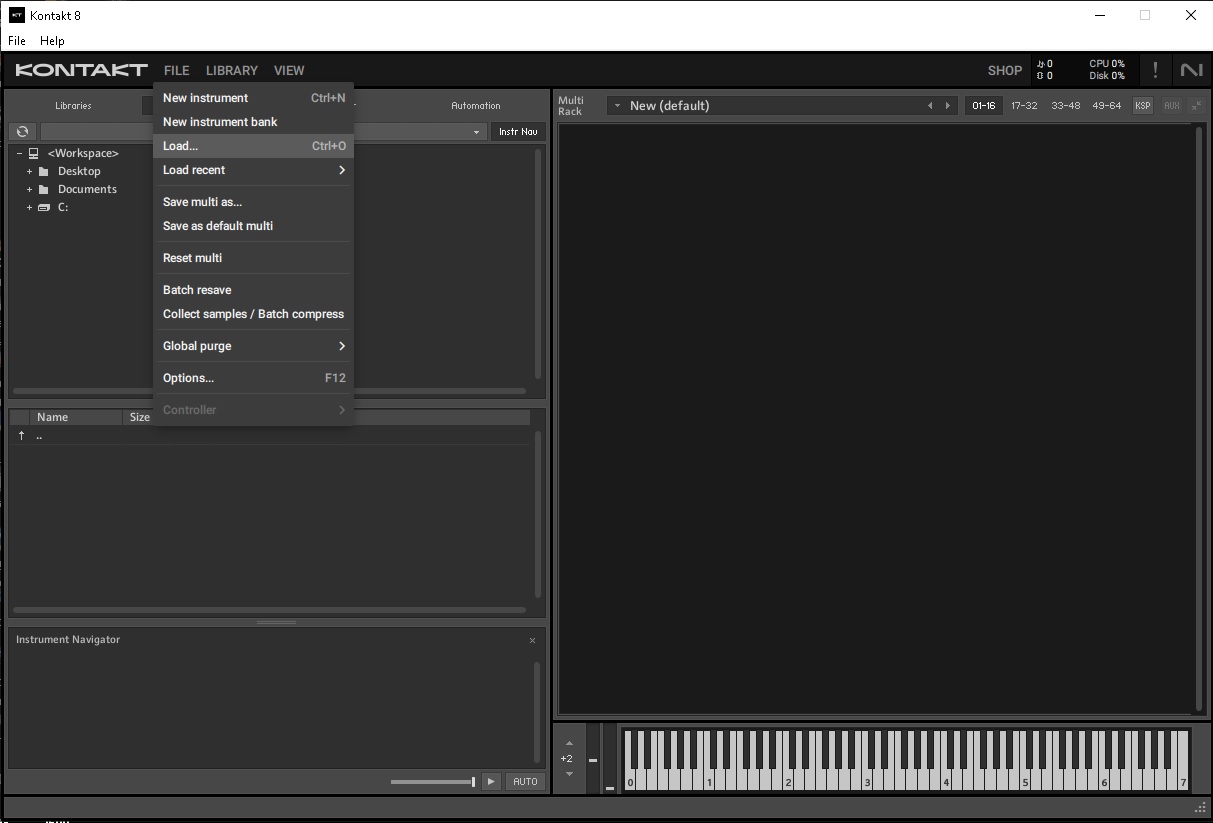Shift keyboard octave down arrow

point(569,774)
